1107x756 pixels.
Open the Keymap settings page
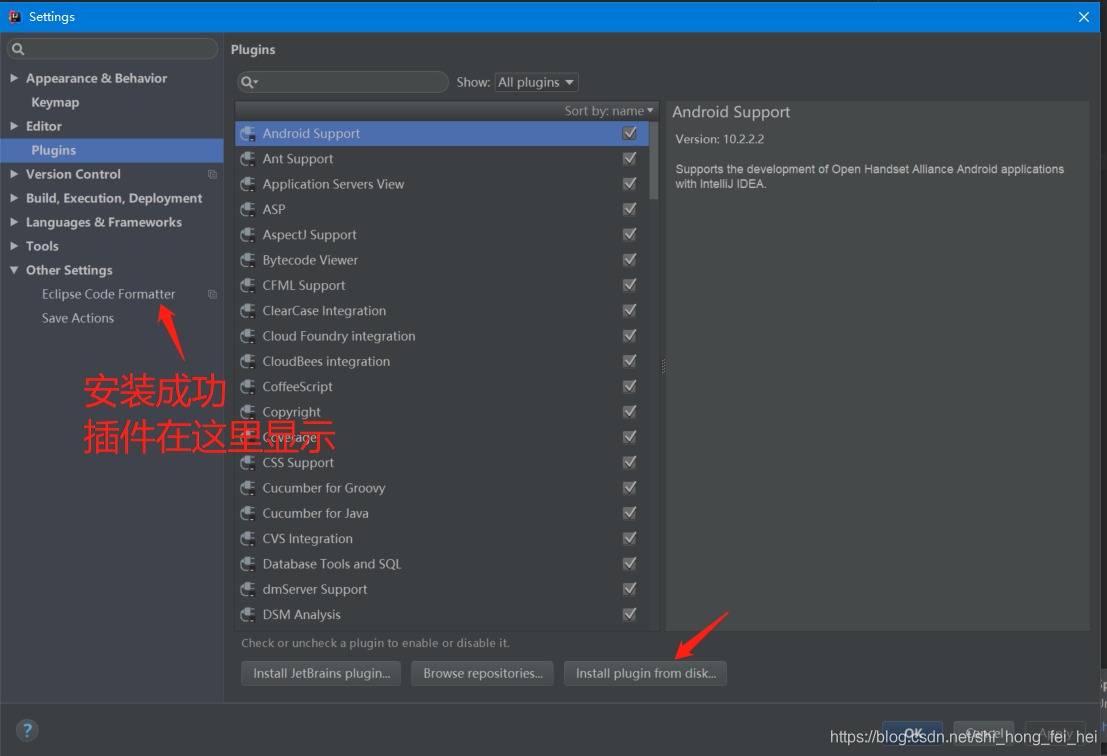[55, 102]
